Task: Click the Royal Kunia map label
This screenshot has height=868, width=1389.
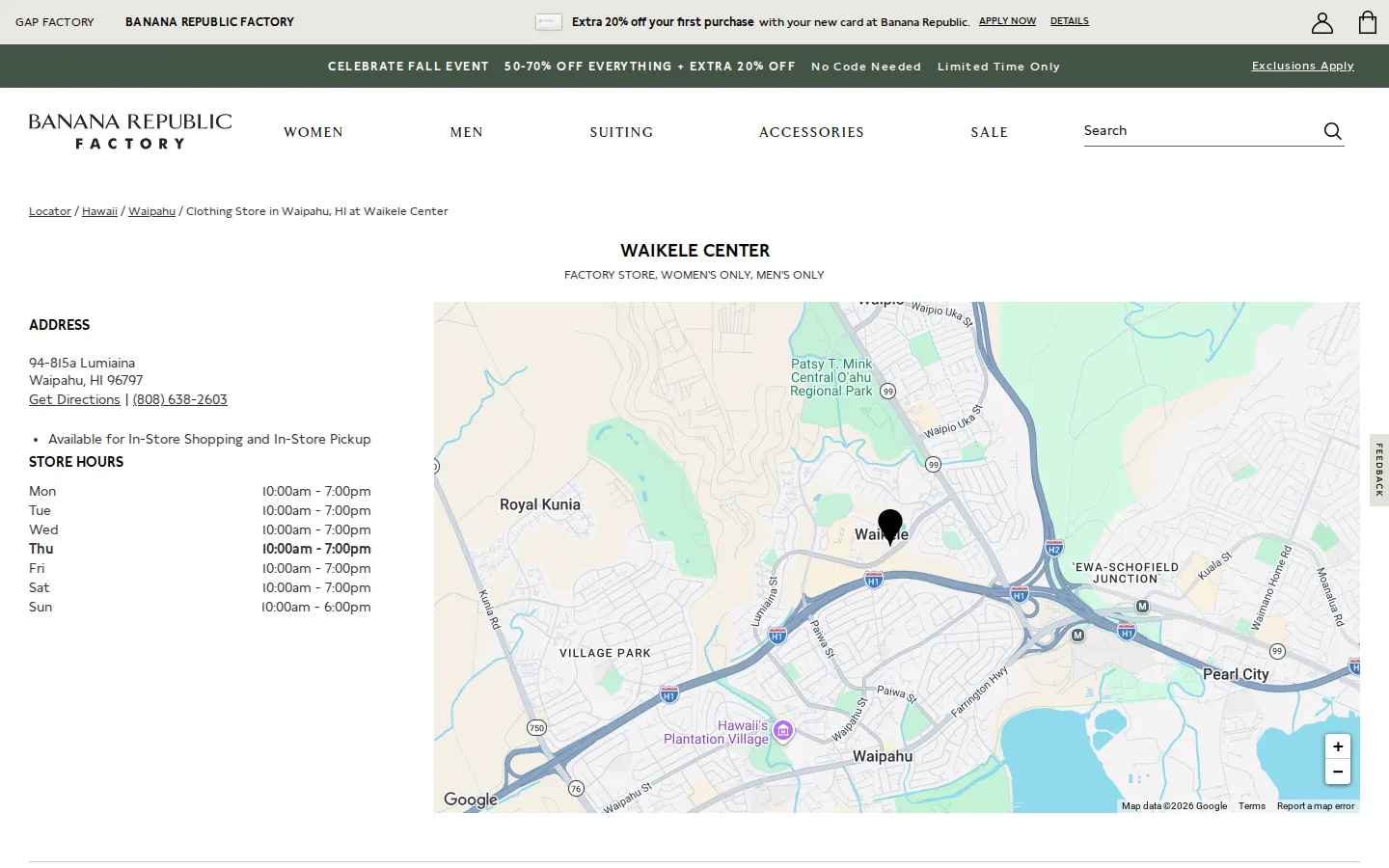Action: point(540,504)
